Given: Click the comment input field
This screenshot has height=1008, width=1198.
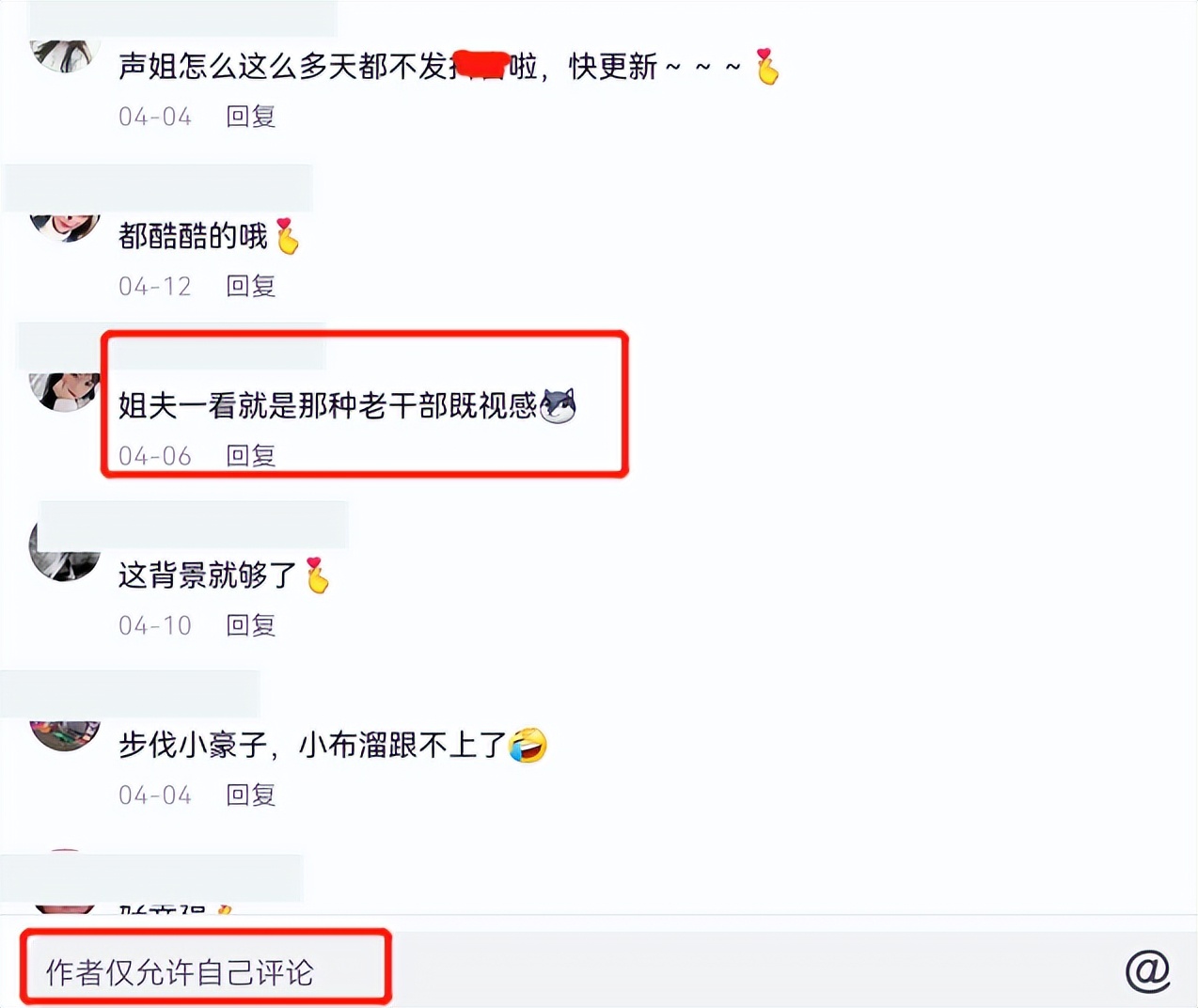Looking at the screenshot, I should point(564,971).
